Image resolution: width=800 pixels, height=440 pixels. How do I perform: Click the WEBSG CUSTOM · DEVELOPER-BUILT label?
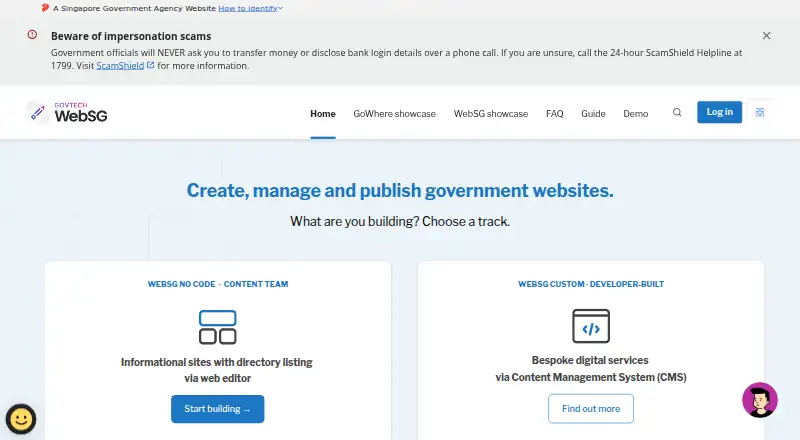[591, 284]
